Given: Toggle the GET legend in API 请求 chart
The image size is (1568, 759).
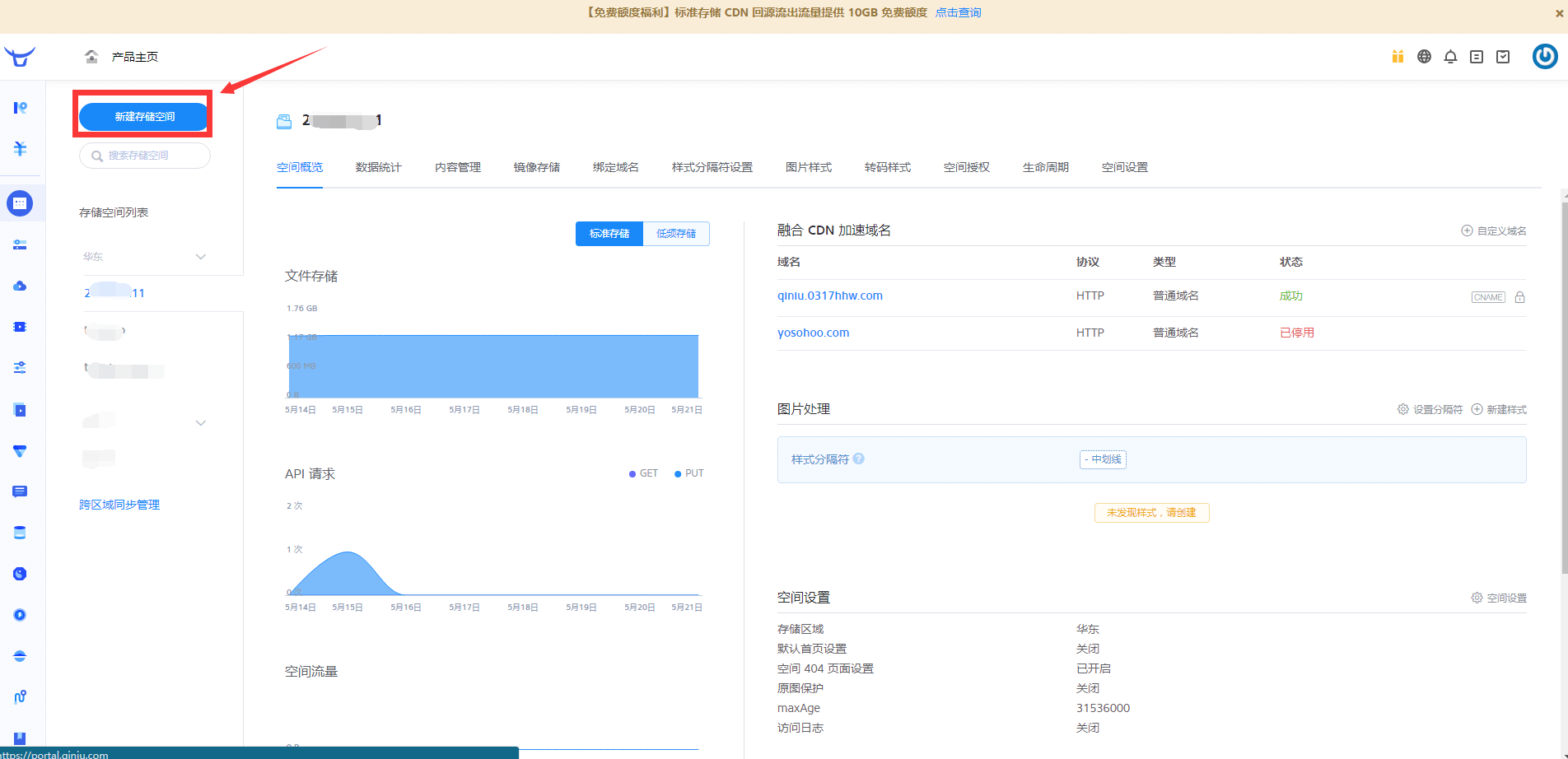Looking at the screenshot, I should 642,473.
